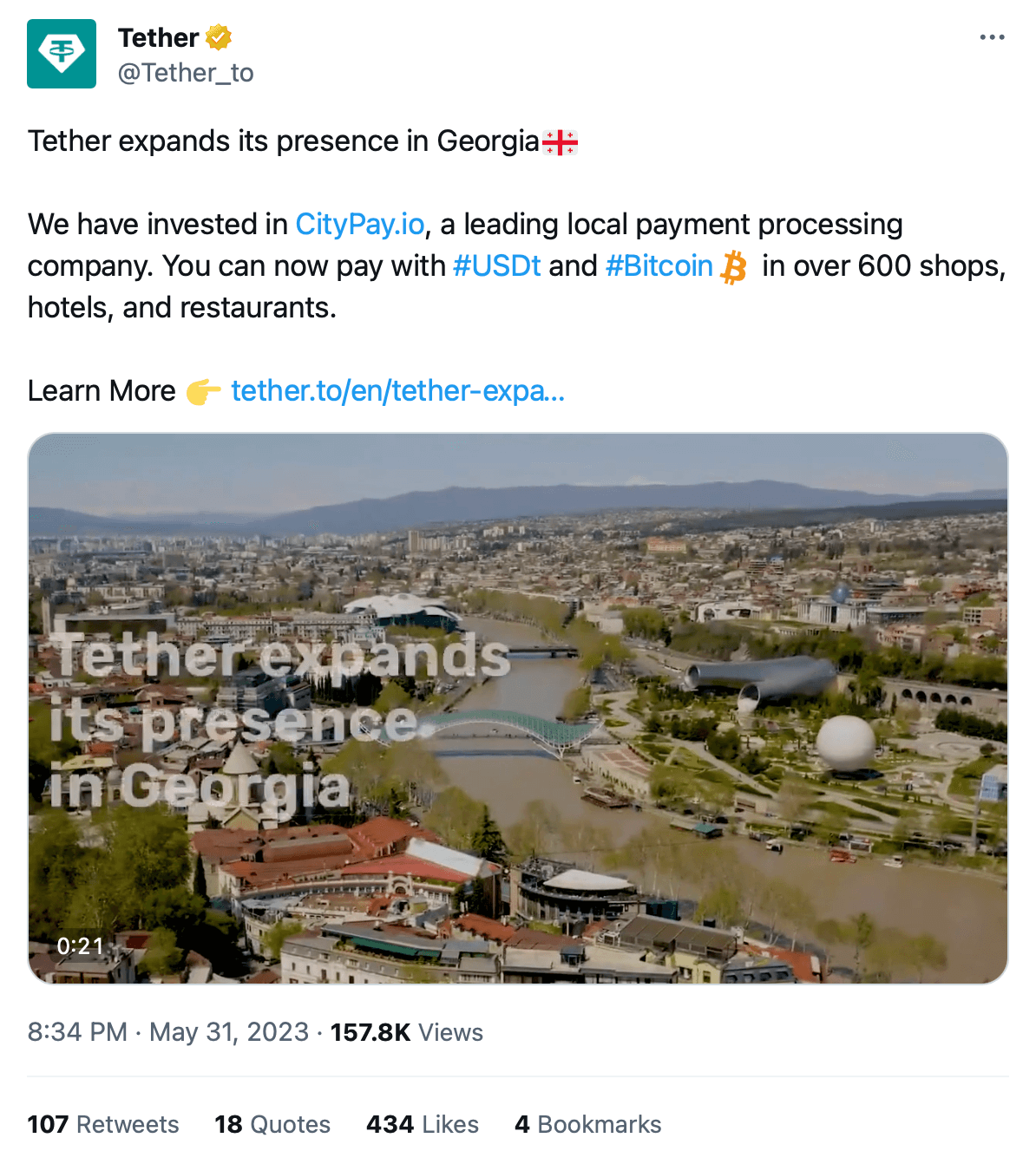Open the Tether display name profile link

[159, 38]
